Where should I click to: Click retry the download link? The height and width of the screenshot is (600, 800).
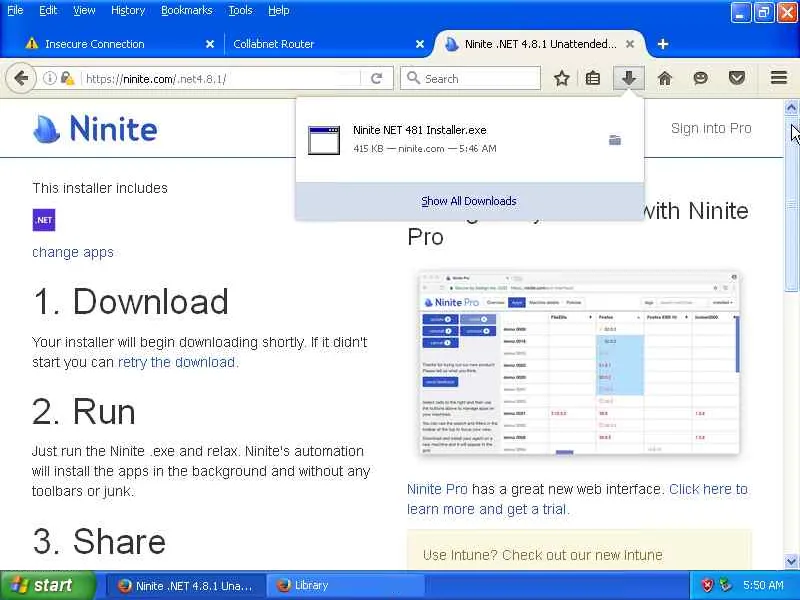pos(178,362)
